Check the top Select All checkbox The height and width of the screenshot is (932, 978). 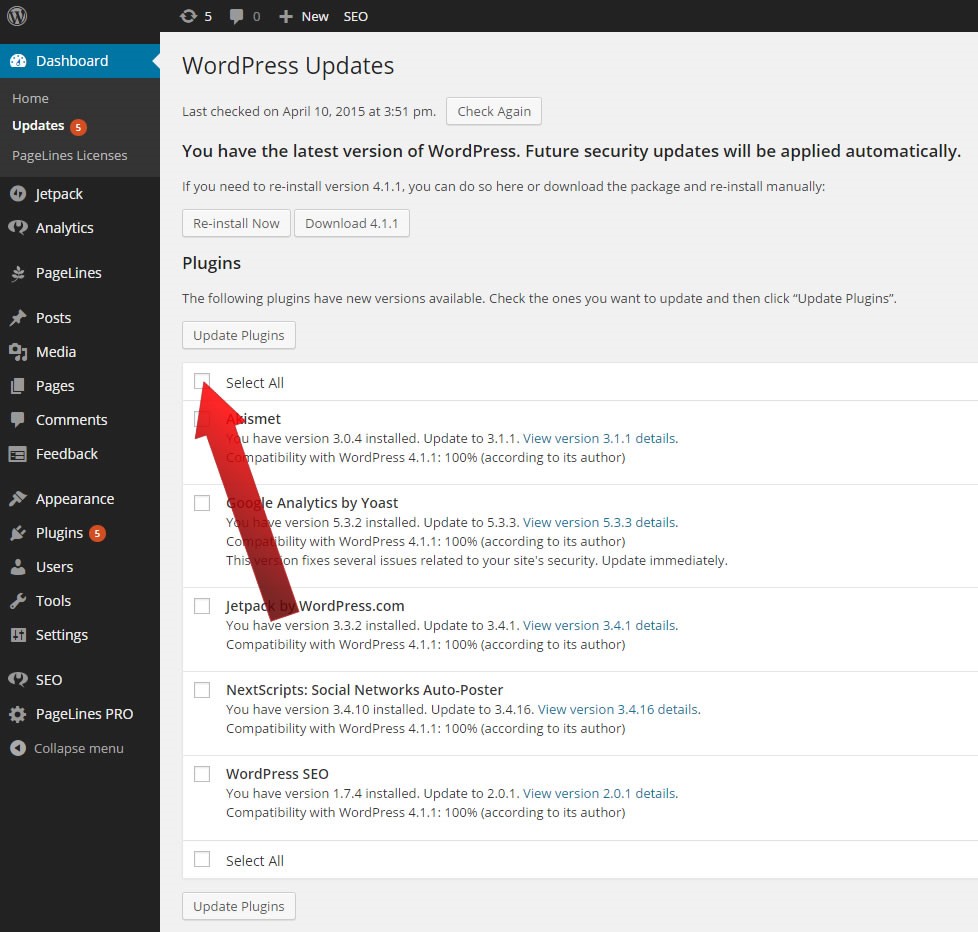pyautogui.click(x=202, y=381)
